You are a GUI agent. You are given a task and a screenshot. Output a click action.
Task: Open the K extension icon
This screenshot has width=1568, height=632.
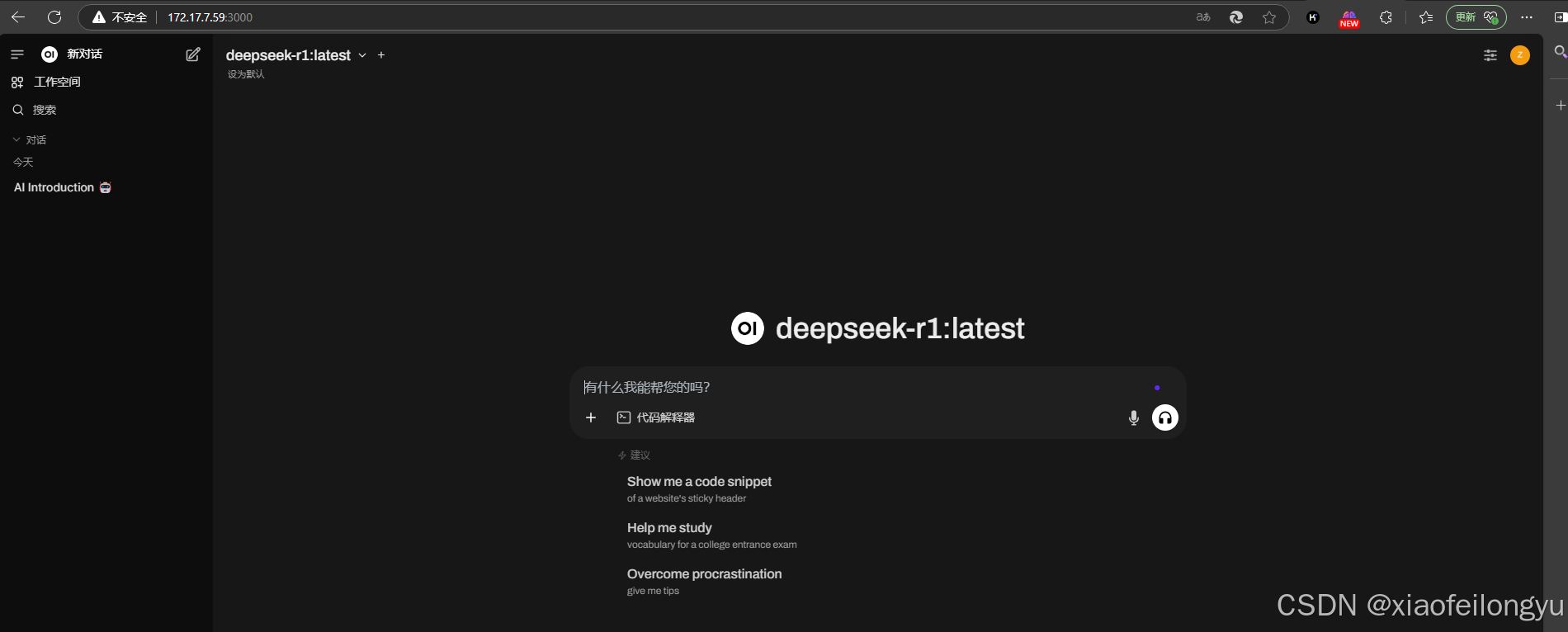pos(1313,17)
